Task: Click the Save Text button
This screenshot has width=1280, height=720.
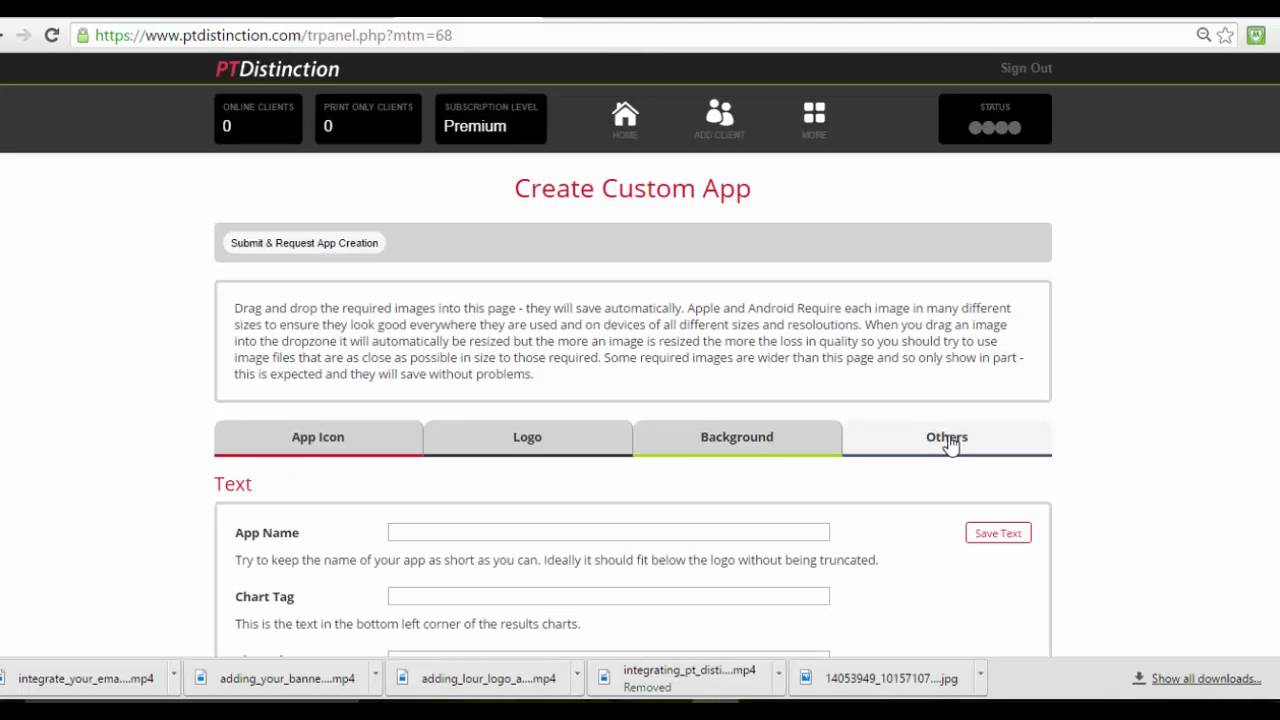Action: coord(998,533)
